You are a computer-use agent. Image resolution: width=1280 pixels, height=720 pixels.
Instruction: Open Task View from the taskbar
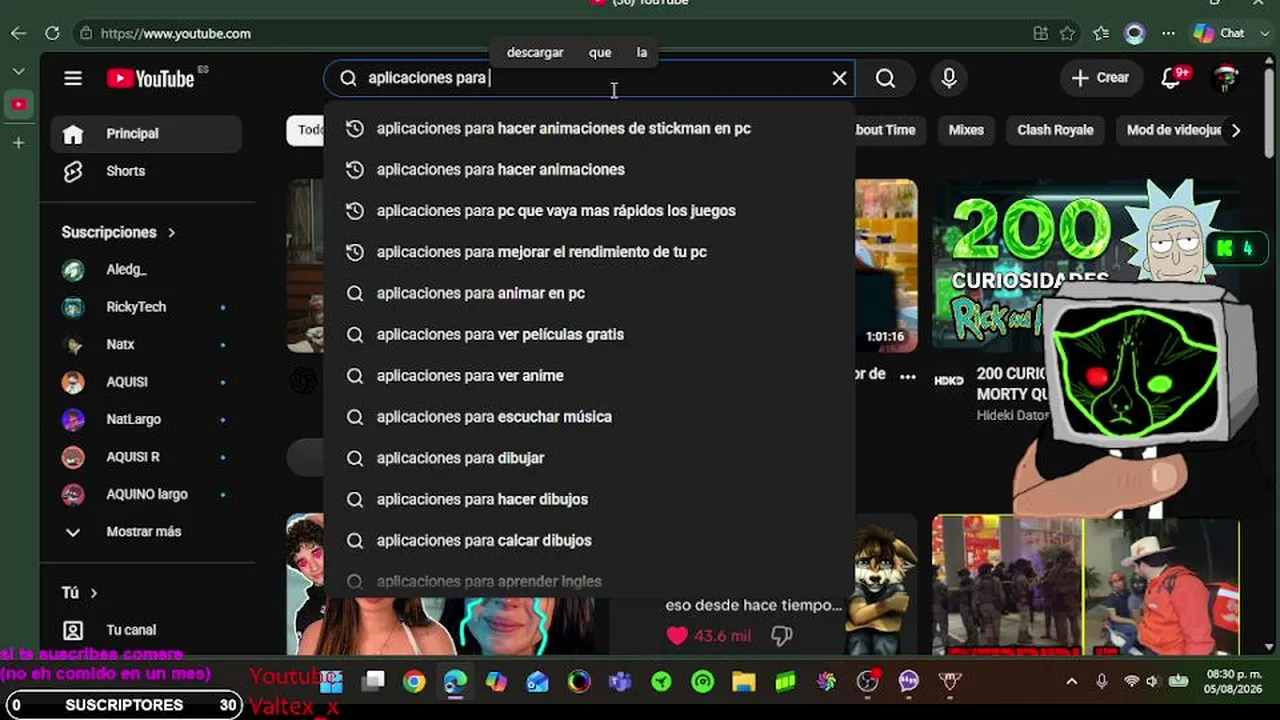tap(373, 682)
